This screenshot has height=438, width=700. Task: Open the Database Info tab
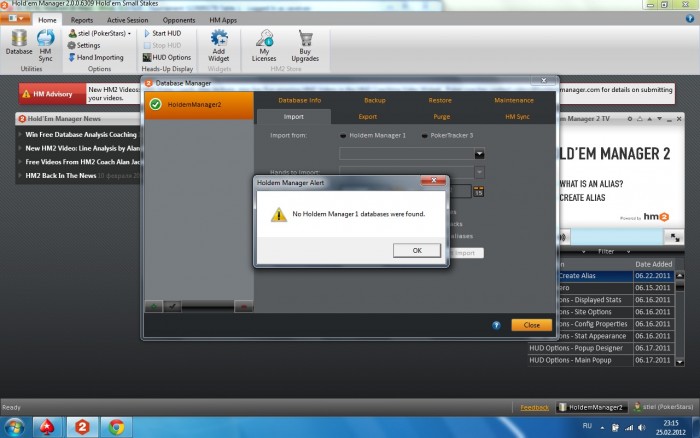300,100
